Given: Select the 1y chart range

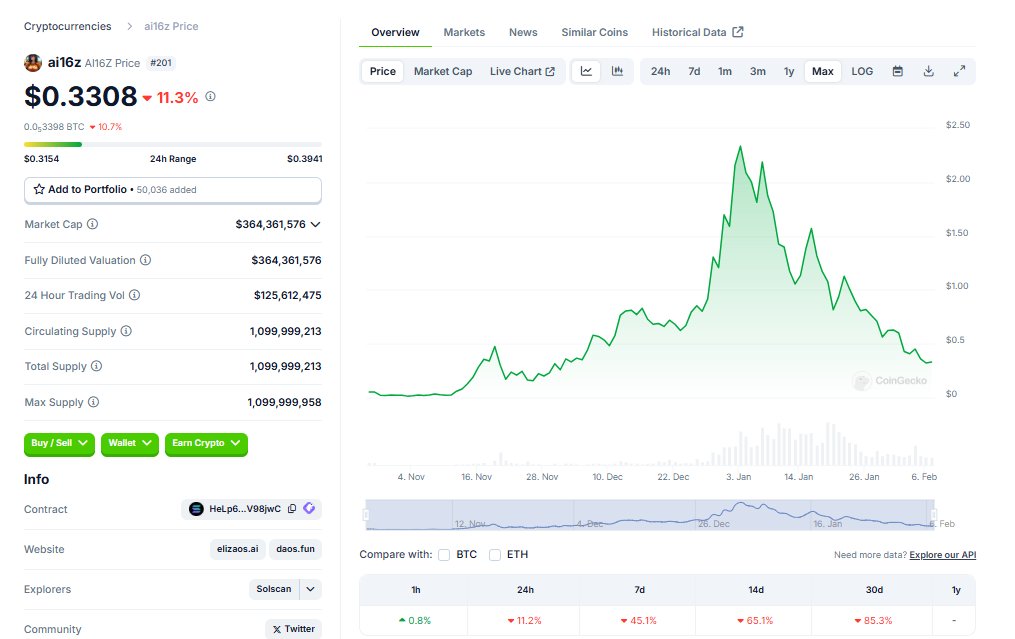Looking at the screenshot, I should (789, 71).
